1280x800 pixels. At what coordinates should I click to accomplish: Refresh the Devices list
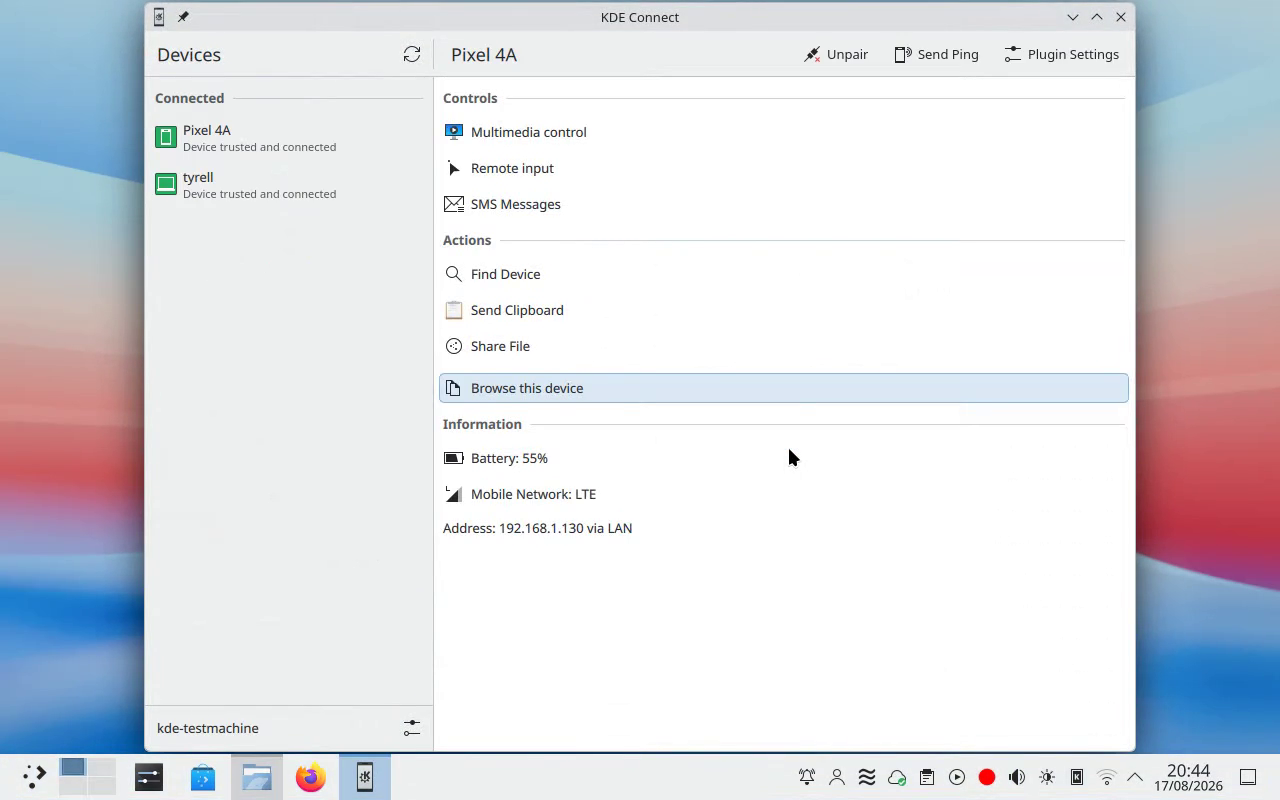point(412,54)
